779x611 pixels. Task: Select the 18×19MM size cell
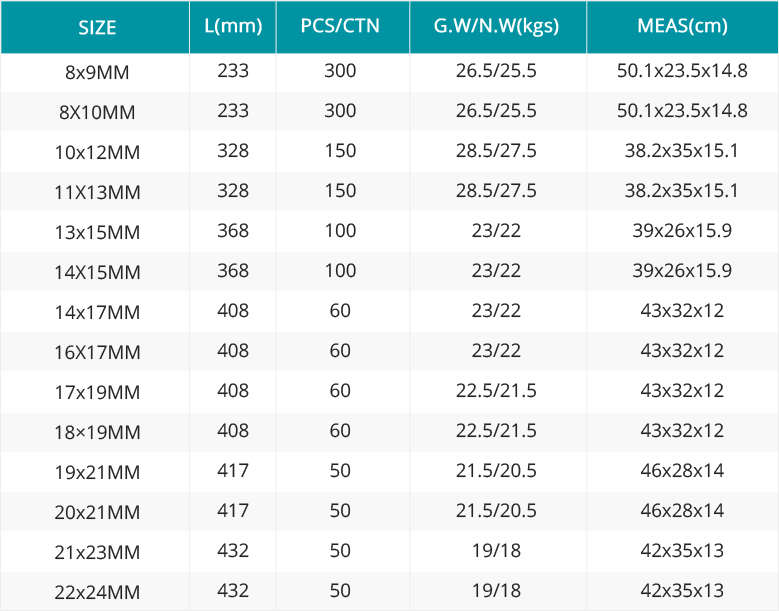pos(97,432)
